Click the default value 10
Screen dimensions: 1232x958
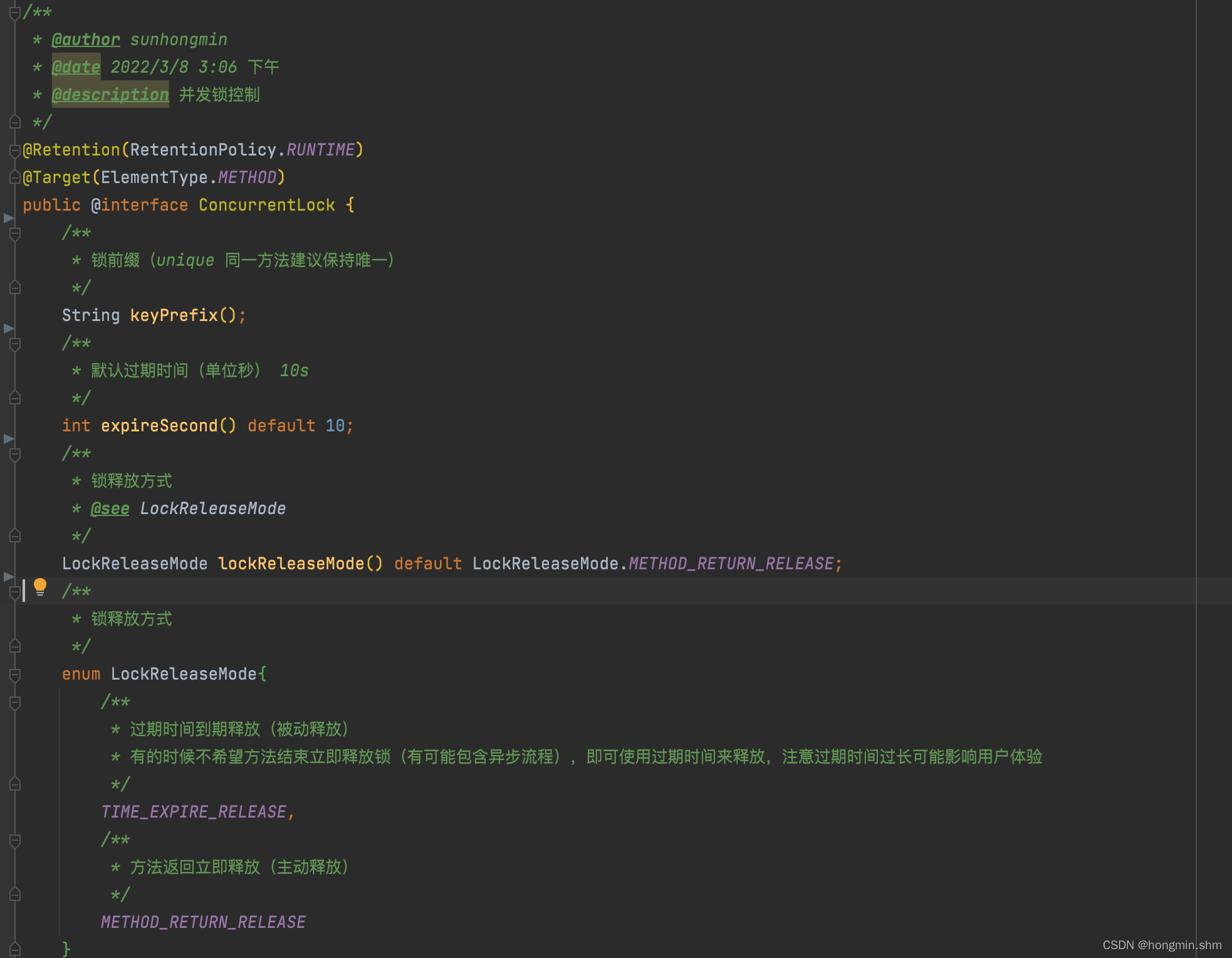coord(335,426)
